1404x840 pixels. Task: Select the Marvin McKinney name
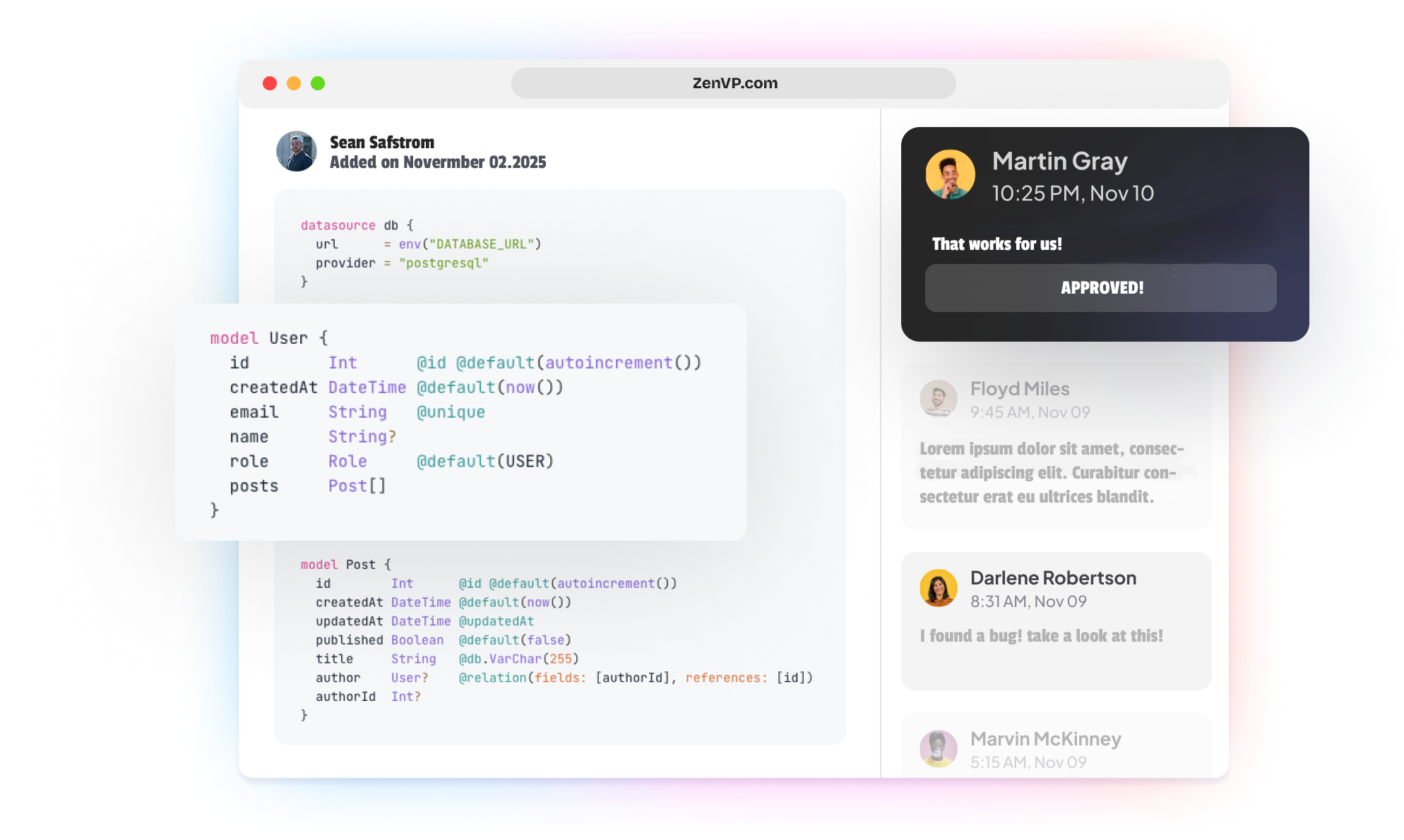[x=1046, y=739]
